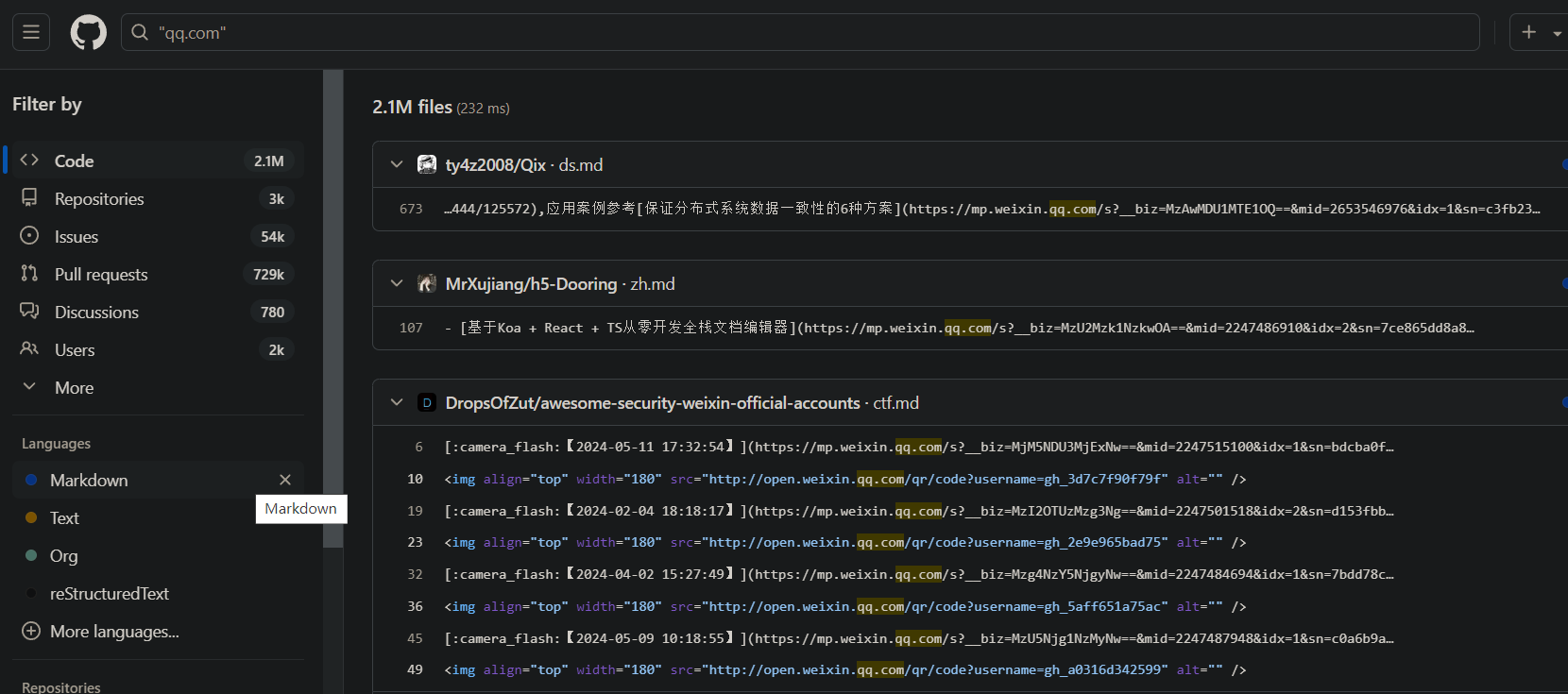Click the Discussions speech bubble icon
Screen dimensions: 1568x694
29,311
